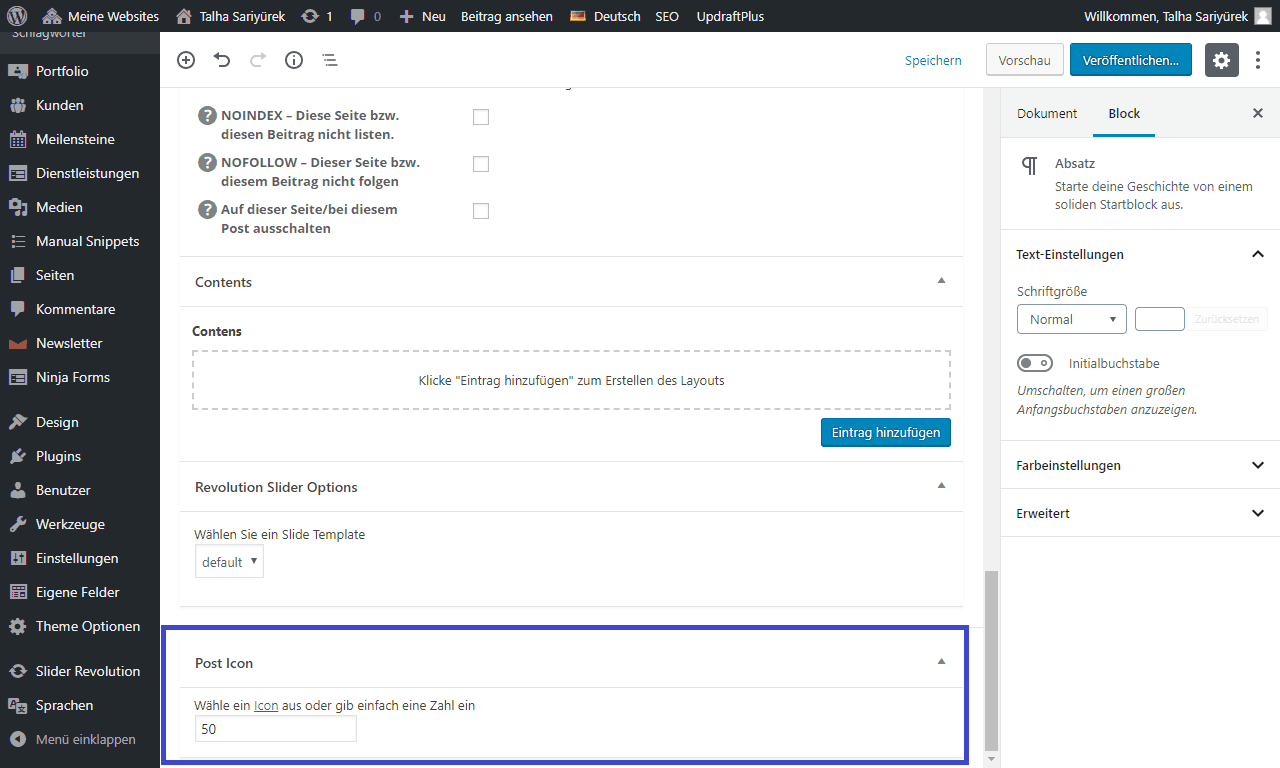Redo the last change
This screenshot has width=1280, height=768.
point(258,60)
